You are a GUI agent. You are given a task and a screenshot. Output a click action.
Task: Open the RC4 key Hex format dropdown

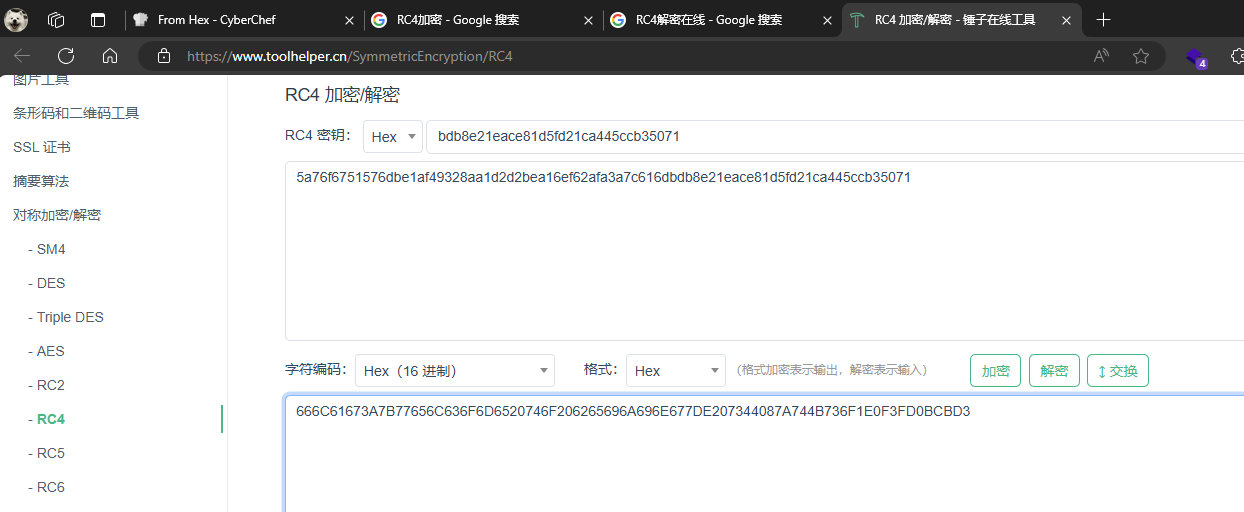click(x=393, y=137)
